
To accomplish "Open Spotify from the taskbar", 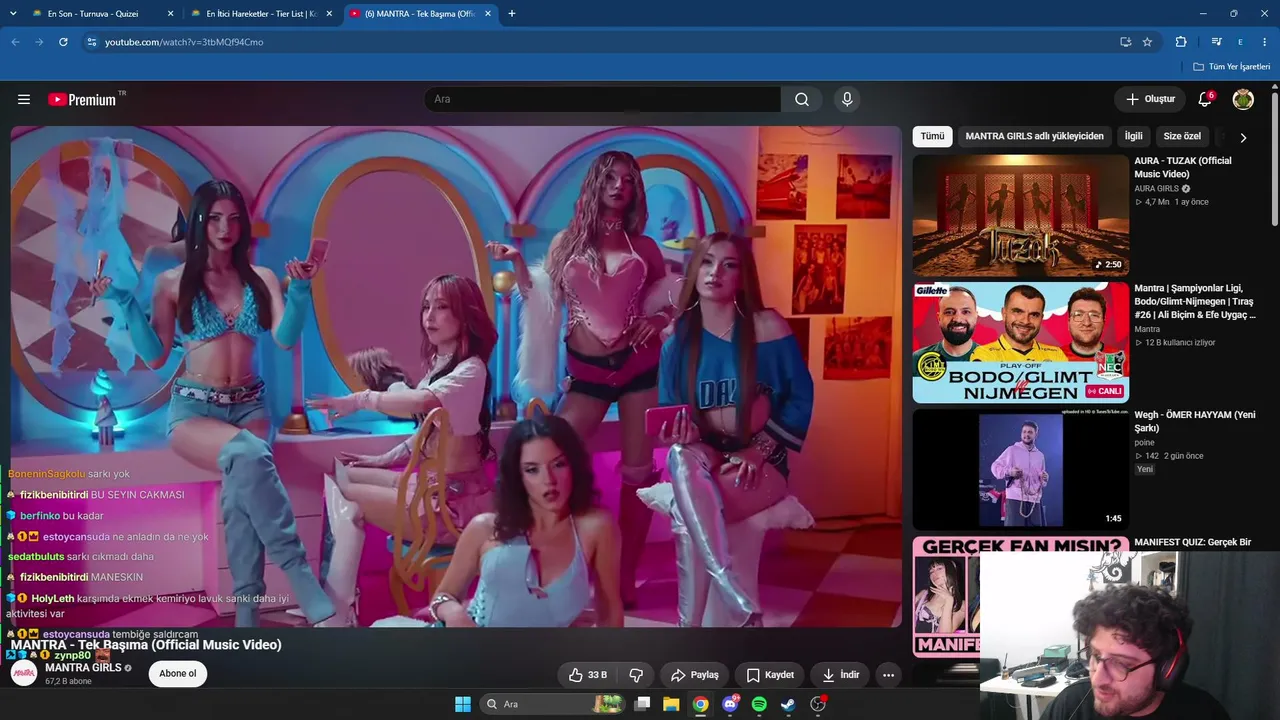I will click(759, 704).
